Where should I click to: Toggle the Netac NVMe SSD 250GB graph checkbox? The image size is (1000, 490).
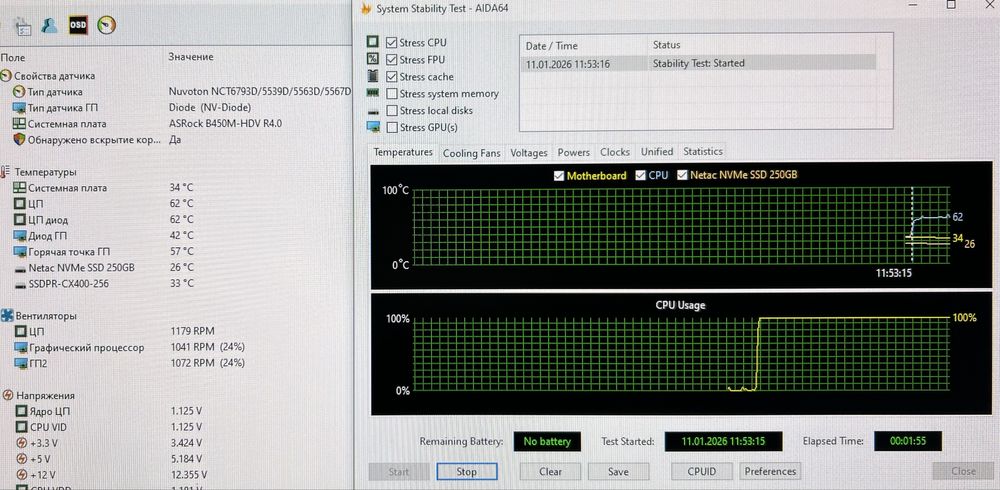click(682, 175)
